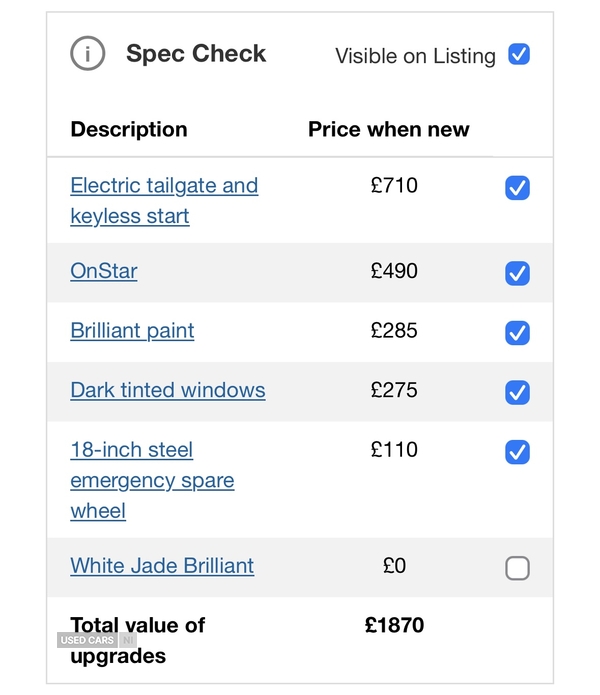Open the Electric tailgate and keyless start link

click(164, 201)
